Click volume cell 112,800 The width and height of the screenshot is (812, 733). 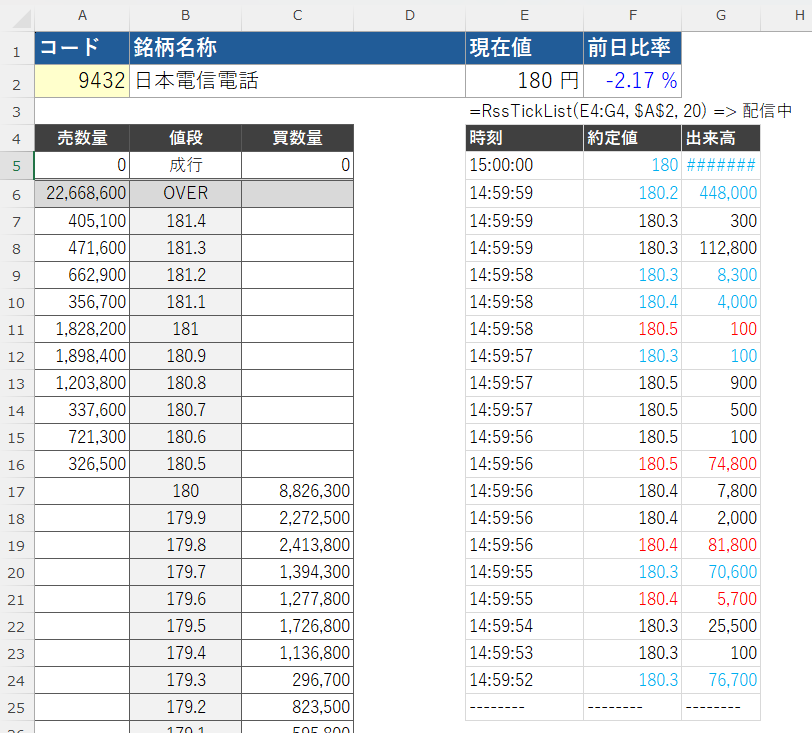721,248
